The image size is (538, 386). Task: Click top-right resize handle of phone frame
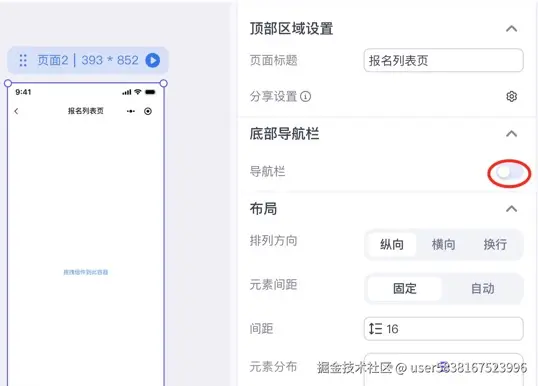click(x=164, y=83)
